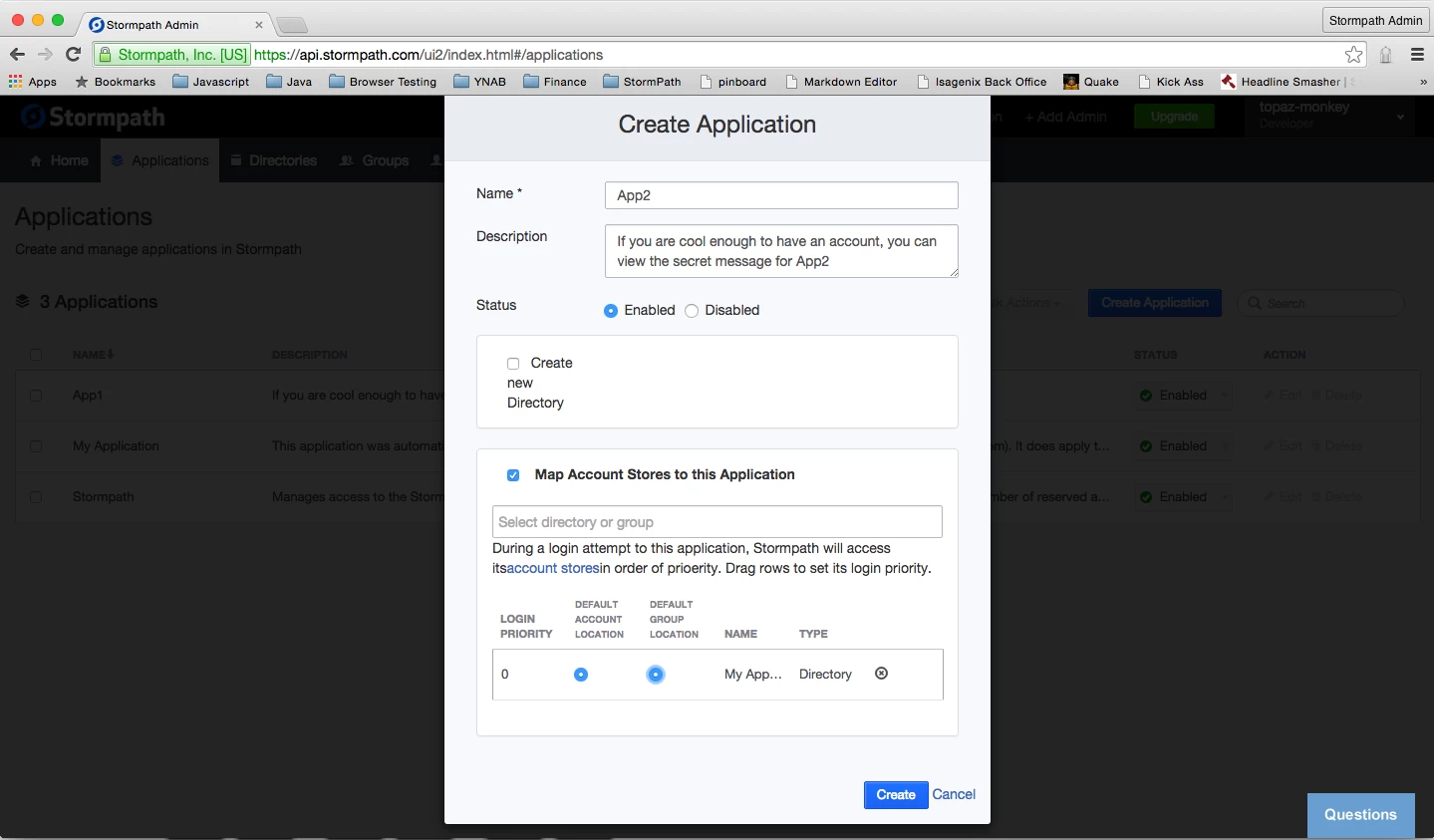Open Isagenix Back Office bookmark
Screen dimensions: 1434x840
(982, 82)
